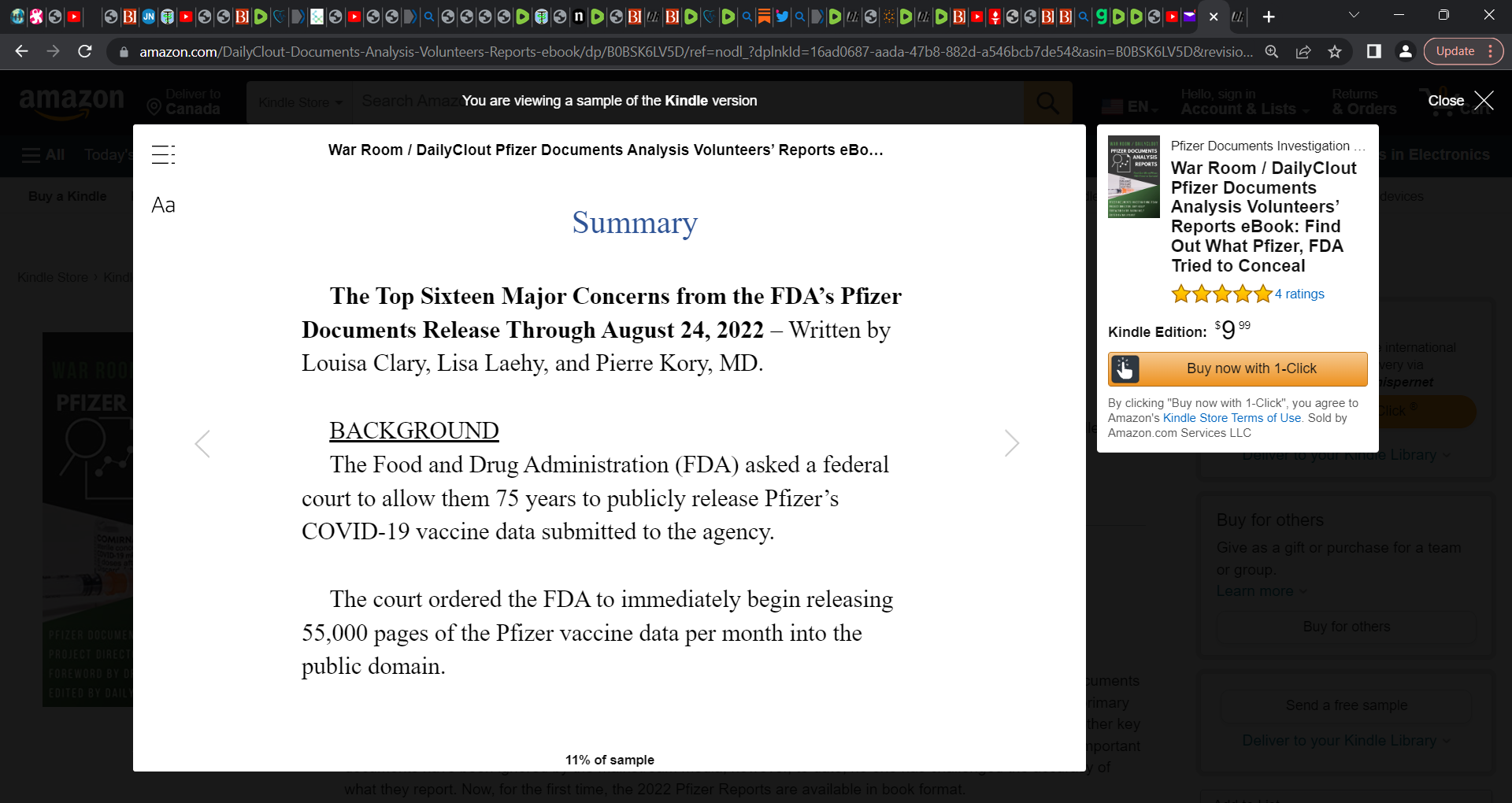The width and height of the screenshot is (1512, 803).
Task: Advance to the next sample page
Action: 1012,444
